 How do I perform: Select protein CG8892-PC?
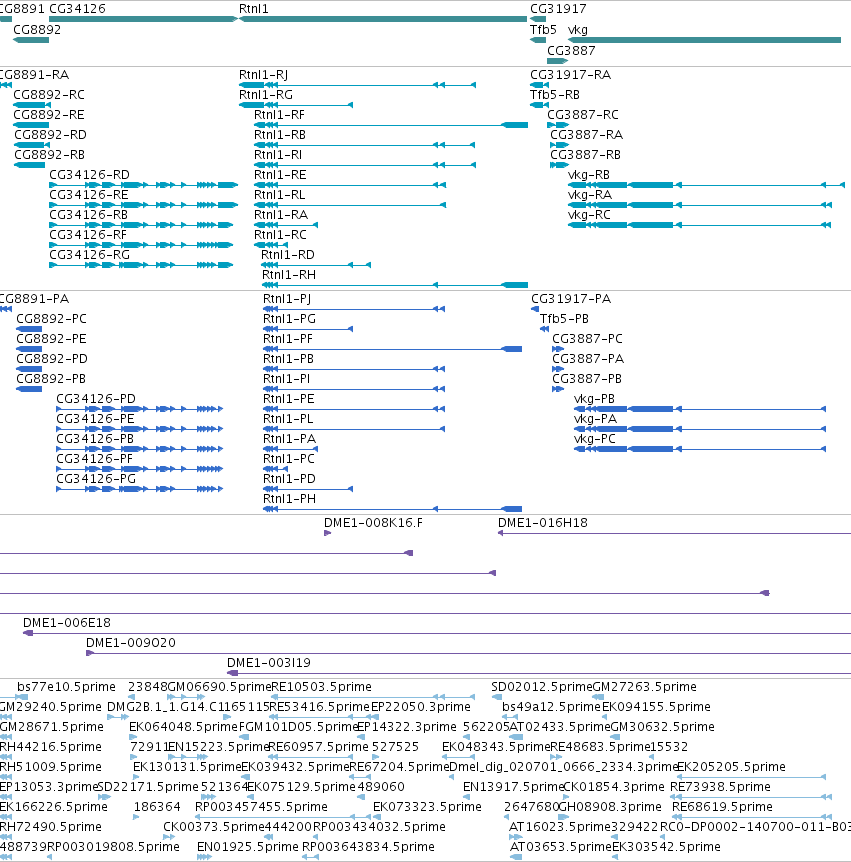point(51,319)
